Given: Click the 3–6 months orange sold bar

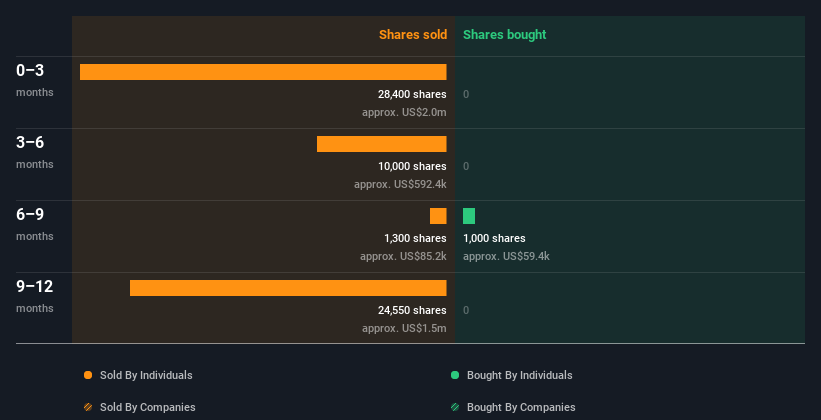Looking at the screenshot, I should point(382,144).
